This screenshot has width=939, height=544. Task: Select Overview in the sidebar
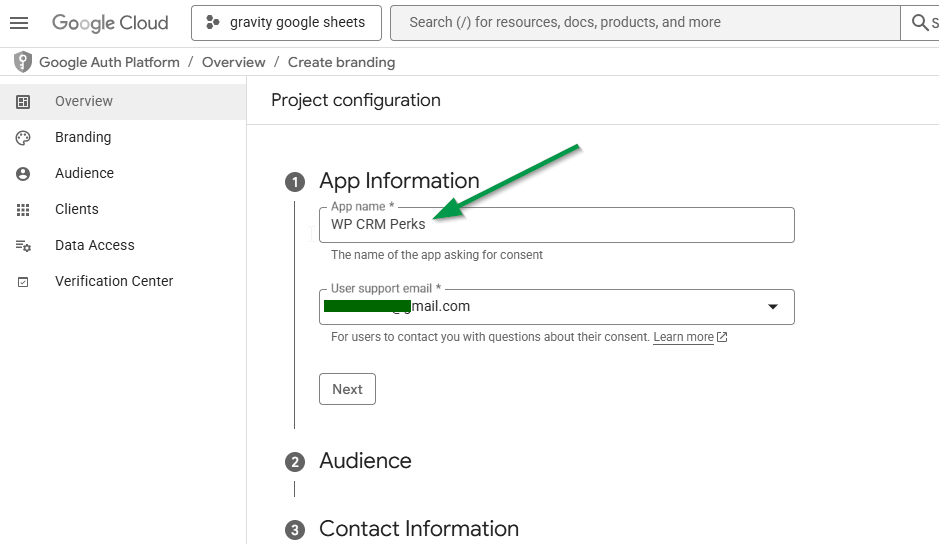pyautogui.click(x=123, y=101)
